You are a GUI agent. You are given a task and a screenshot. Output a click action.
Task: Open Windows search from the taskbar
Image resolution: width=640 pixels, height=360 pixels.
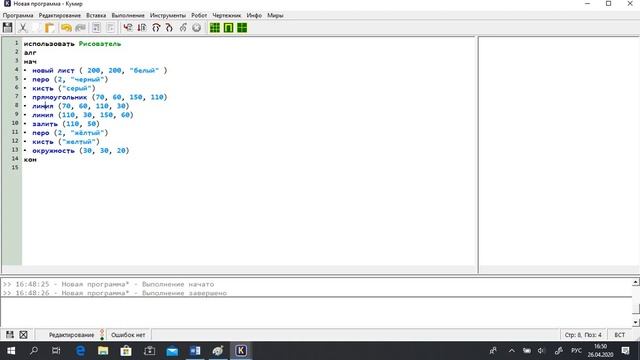(34, 351)
